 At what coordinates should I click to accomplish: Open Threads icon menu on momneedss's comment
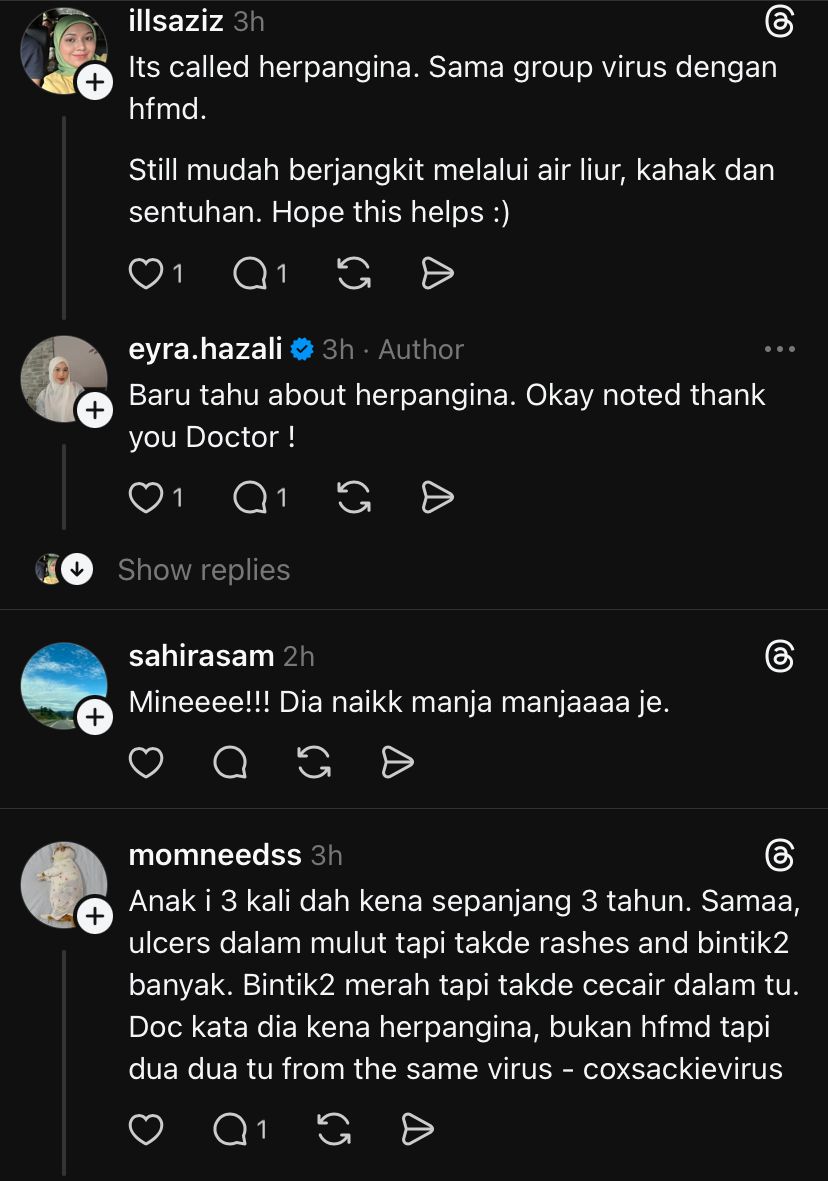tap(779, 856)
